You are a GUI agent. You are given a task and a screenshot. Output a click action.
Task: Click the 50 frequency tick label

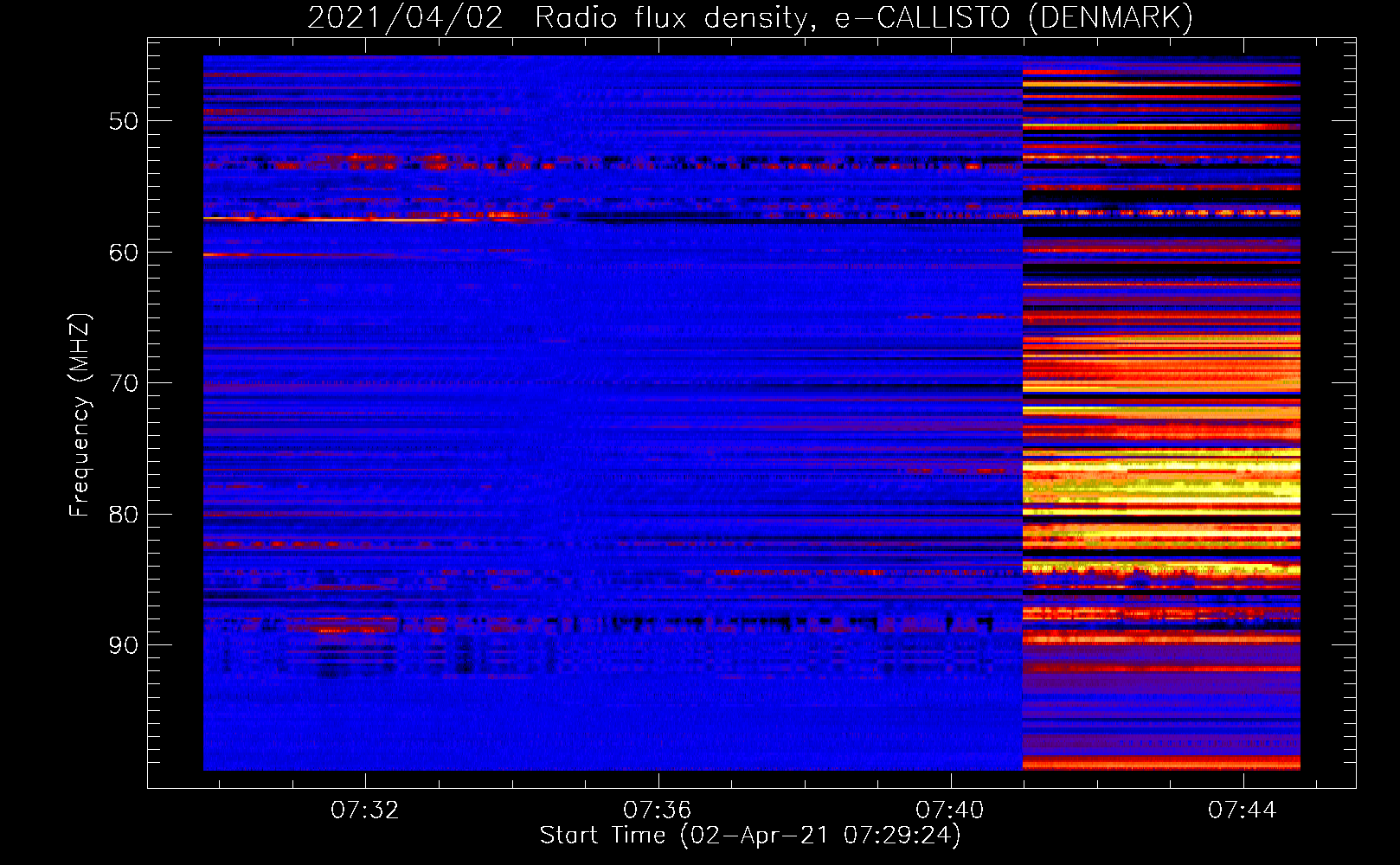pos(124,121)
